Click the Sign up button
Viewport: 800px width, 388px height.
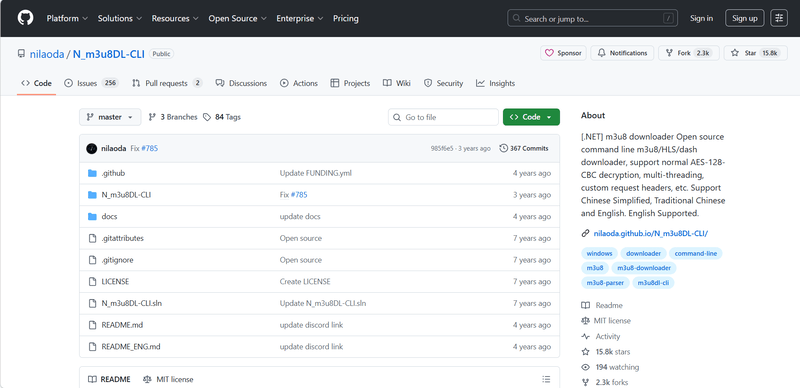[x=745, y=18]
